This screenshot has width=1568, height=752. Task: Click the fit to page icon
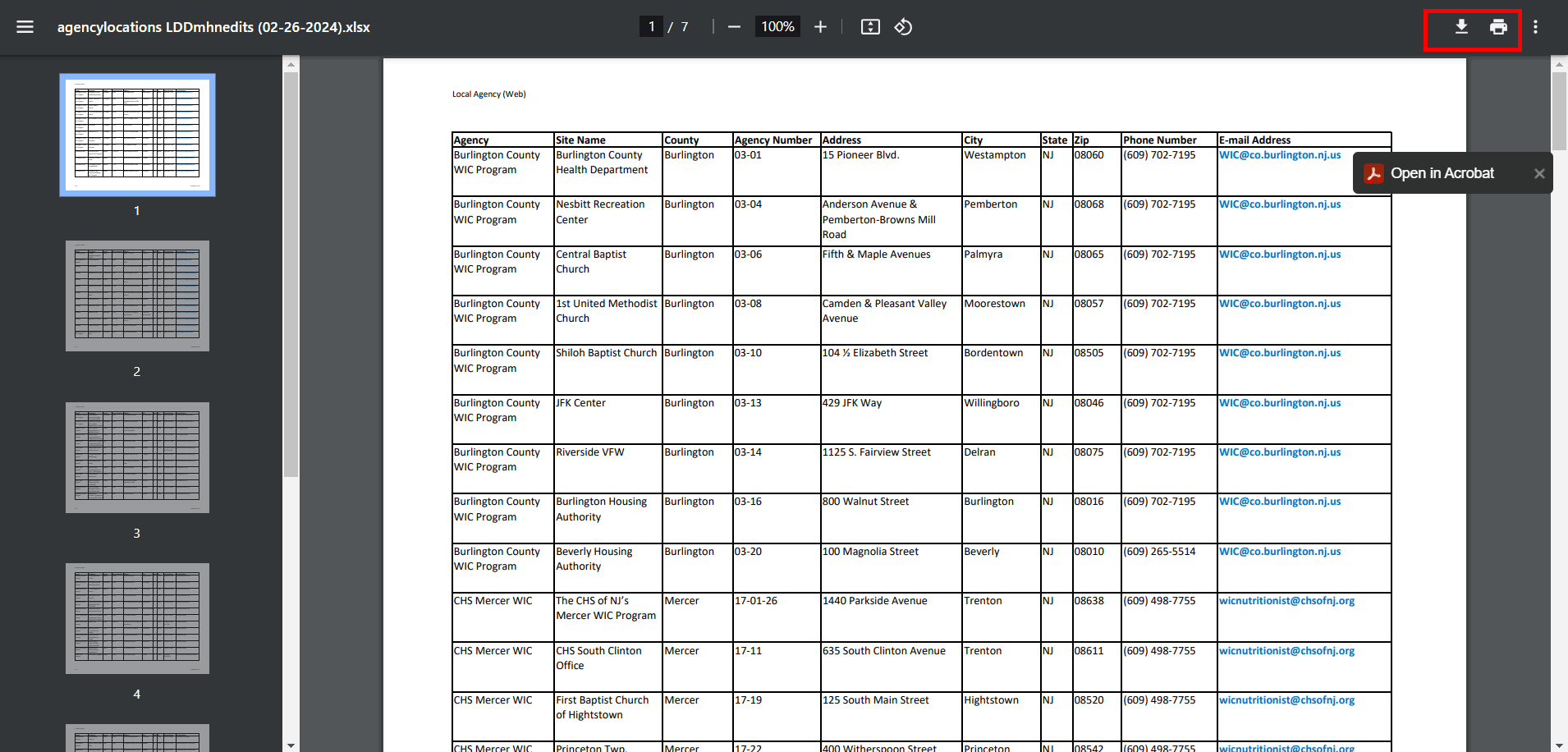(x=870, y=27)
